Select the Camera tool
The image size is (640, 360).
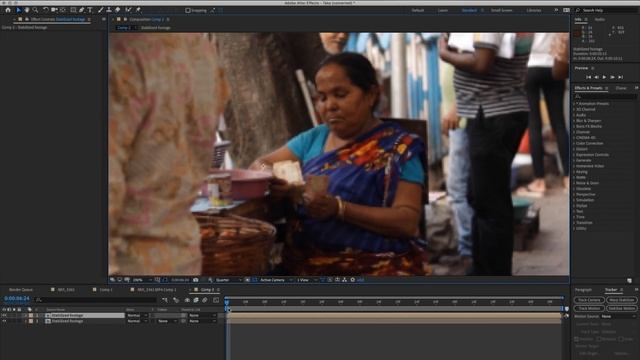(54, 10)
